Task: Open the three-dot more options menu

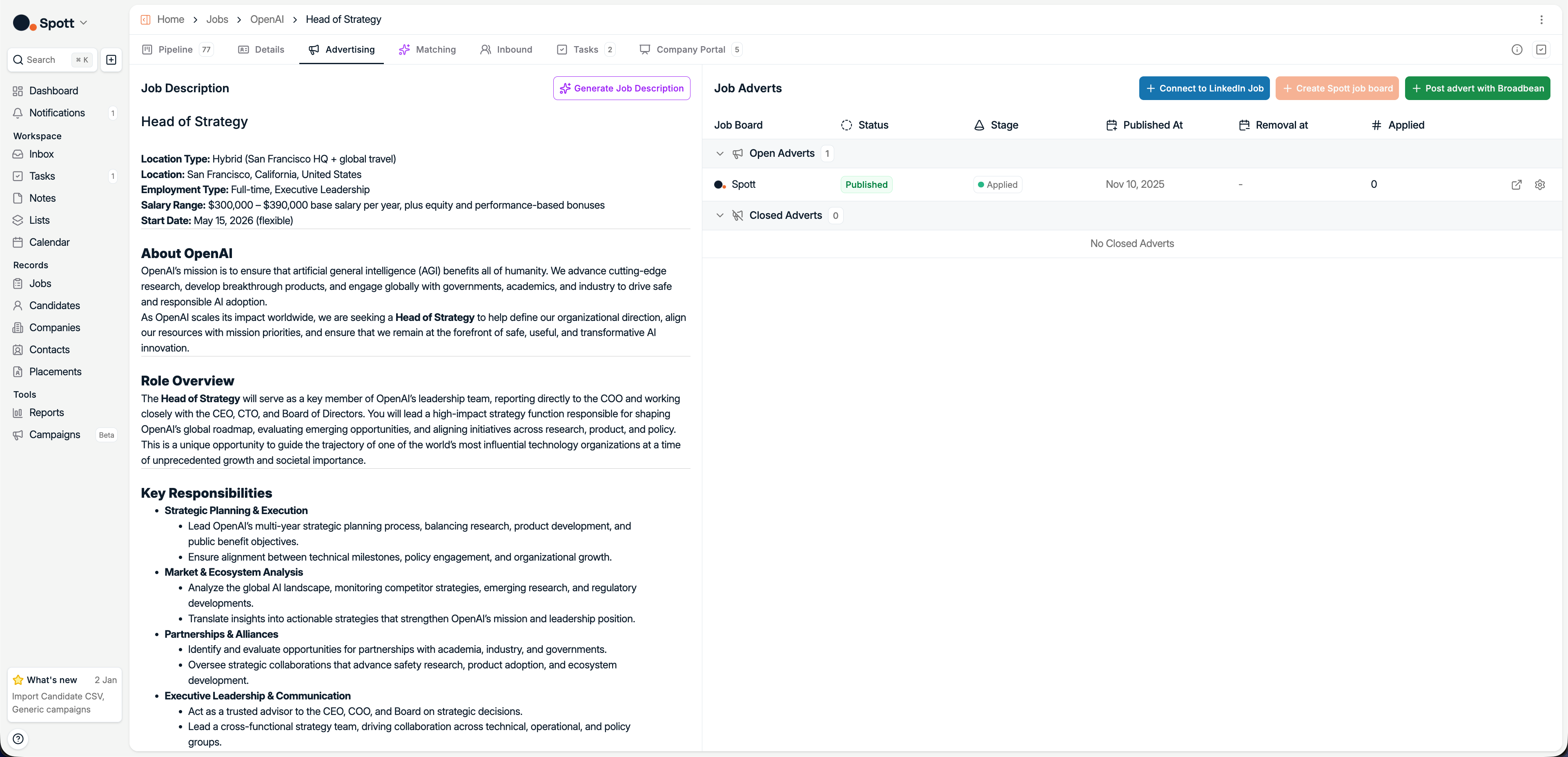Action: pos(1541,20)
